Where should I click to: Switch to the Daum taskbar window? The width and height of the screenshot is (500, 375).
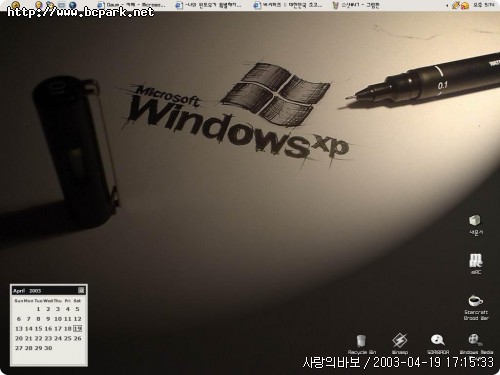click(131, 5)
